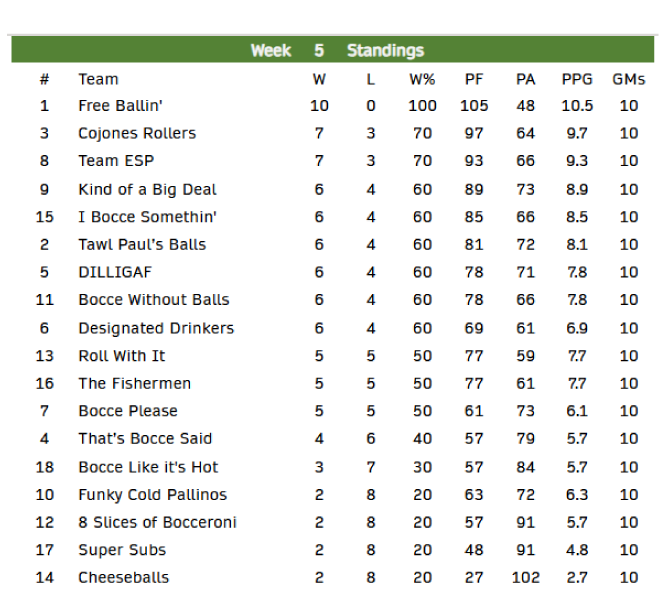
Task: Open The Fishermen team entry
Action: (x=134, y=384)
